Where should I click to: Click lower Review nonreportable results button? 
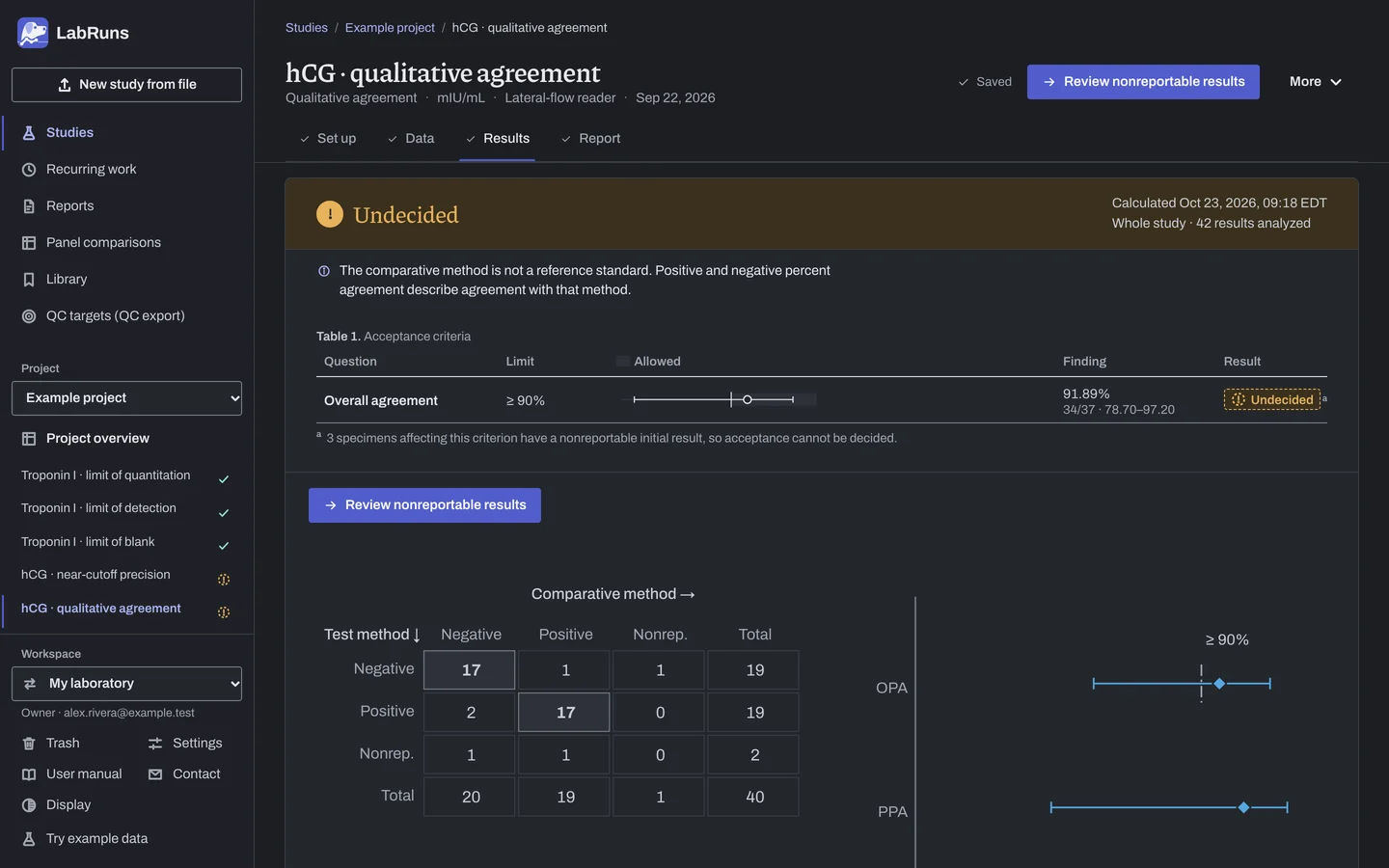[424, 505]
